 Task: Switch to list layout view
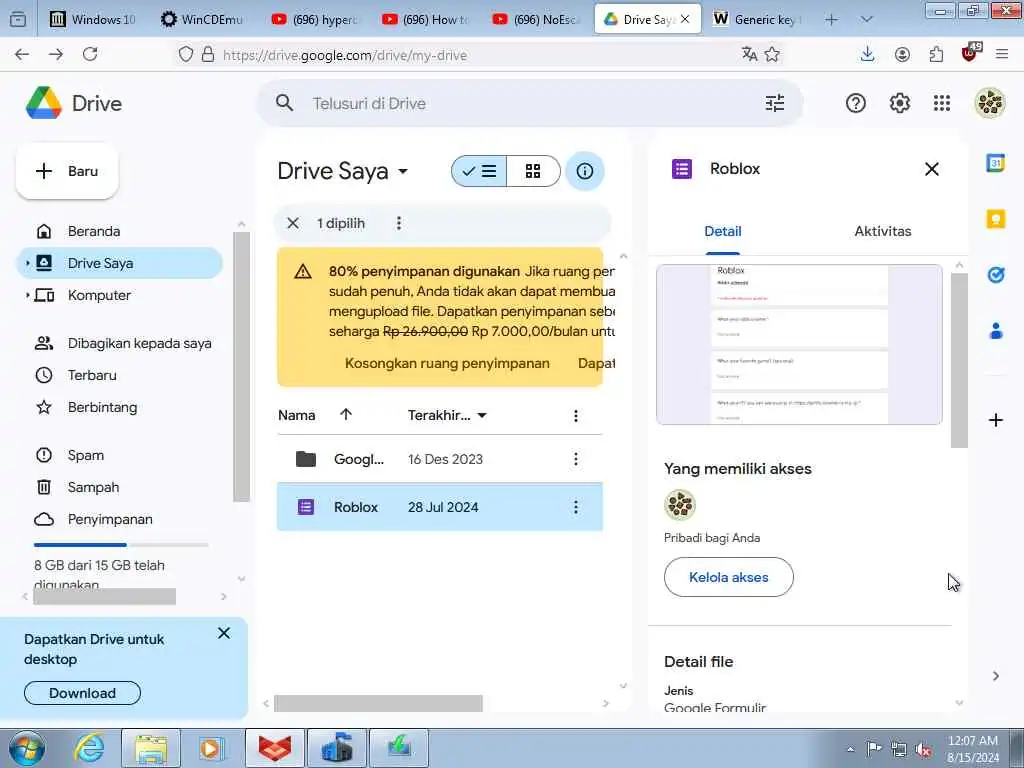tap(479, 171)
